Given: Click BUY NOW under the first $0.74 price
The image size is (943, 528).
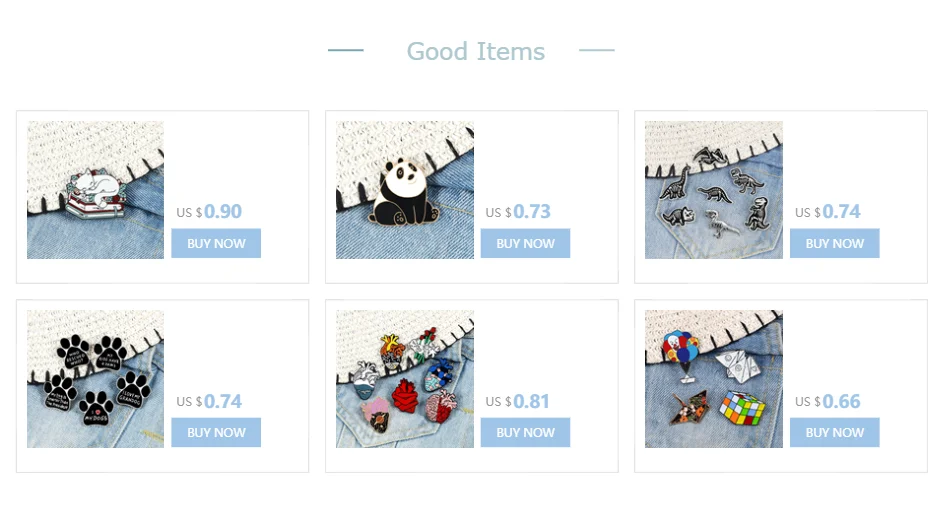Looking at the screenshot, I should 834,243.
